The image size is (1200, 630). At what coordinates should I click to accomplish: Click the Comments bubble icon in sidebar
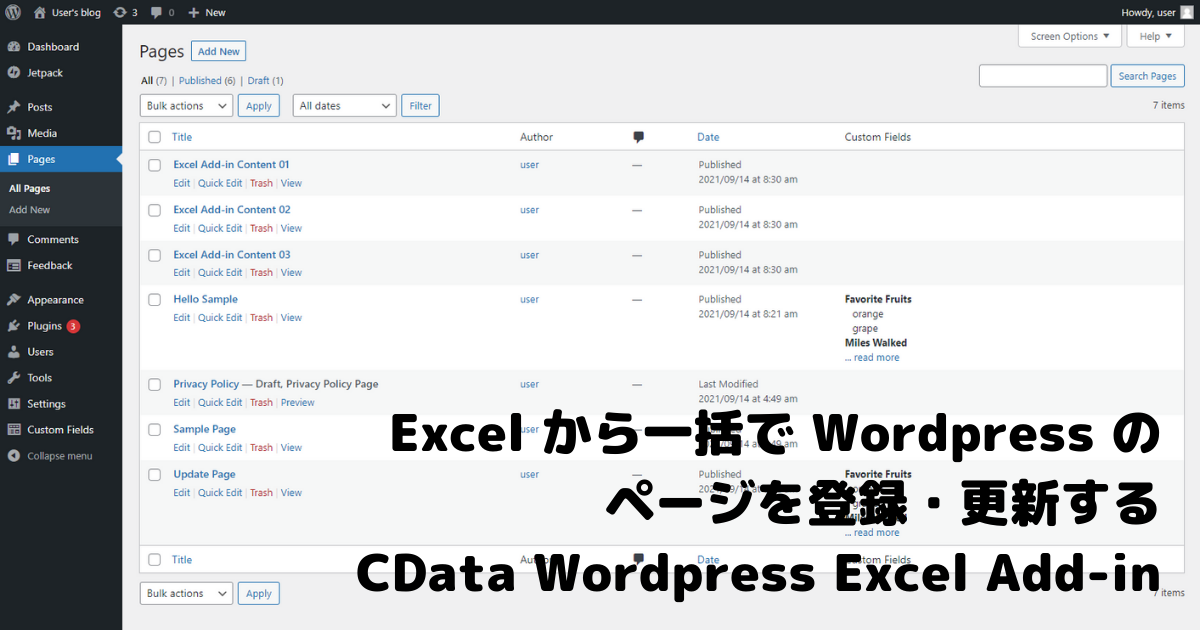[13, 239]
